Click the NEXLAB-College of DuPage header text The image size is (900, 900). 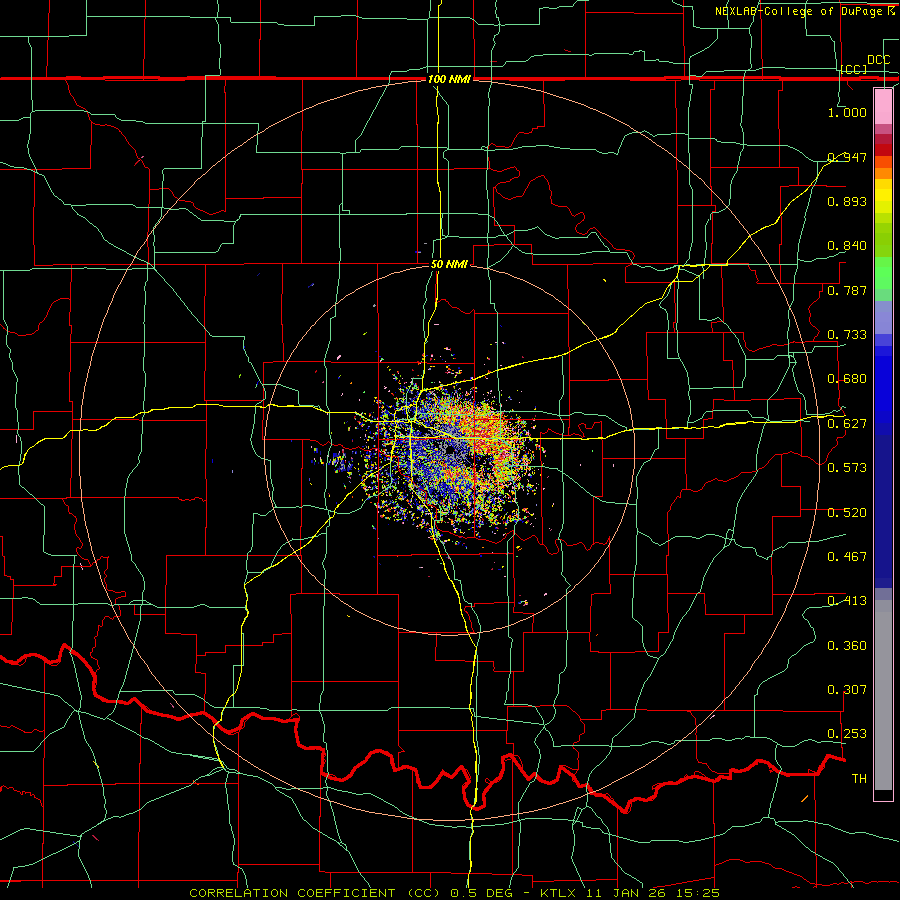click(804, 11)
